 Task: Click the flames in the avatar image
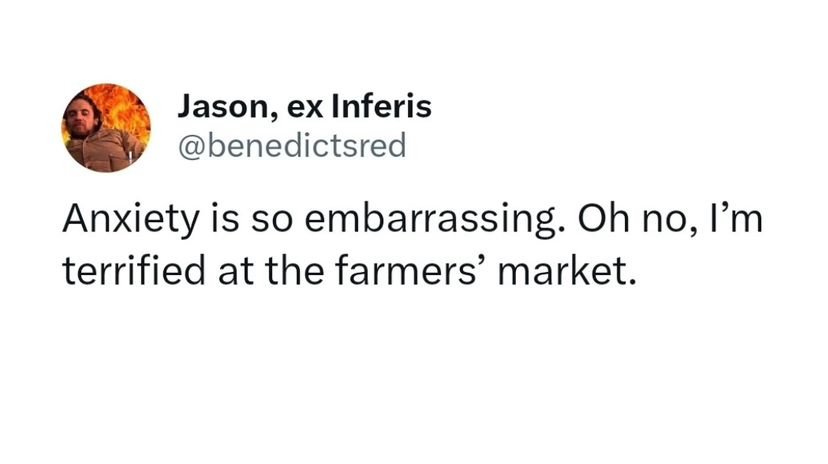point(125,110)
